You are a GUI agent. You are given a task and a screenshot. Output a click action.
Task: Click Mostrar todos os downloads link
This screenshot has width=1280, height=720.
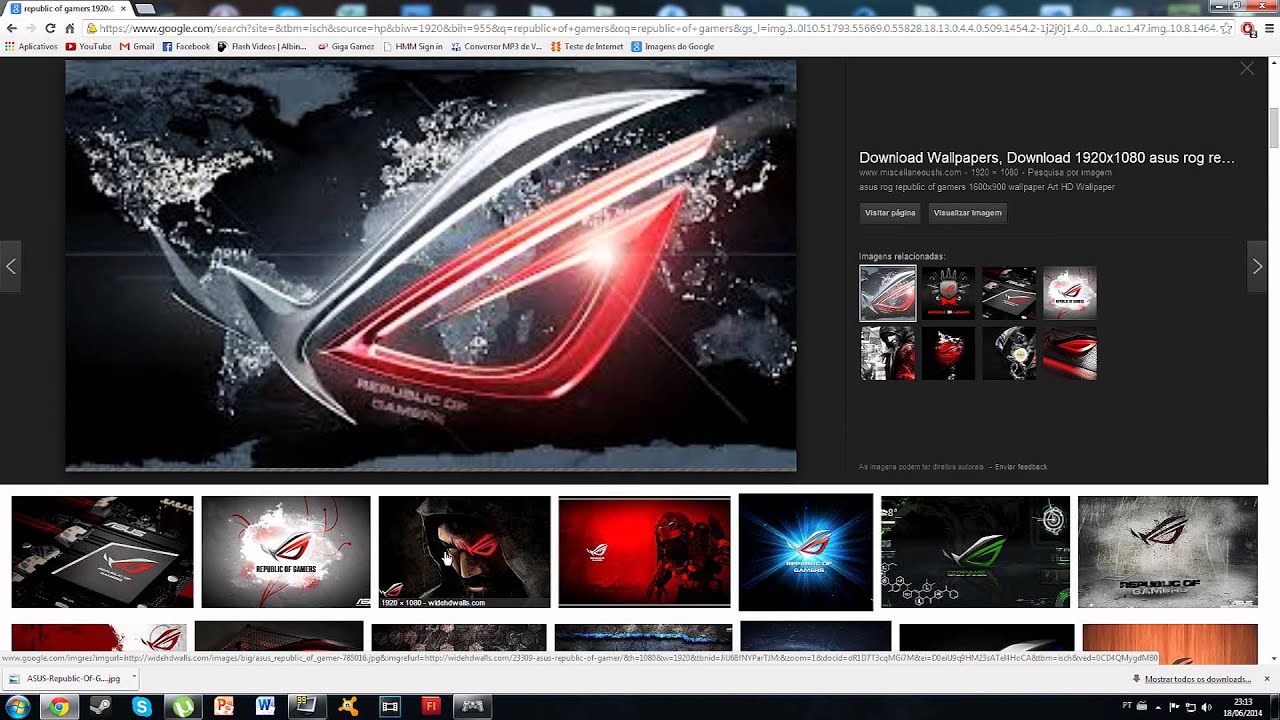[1196, 679]
